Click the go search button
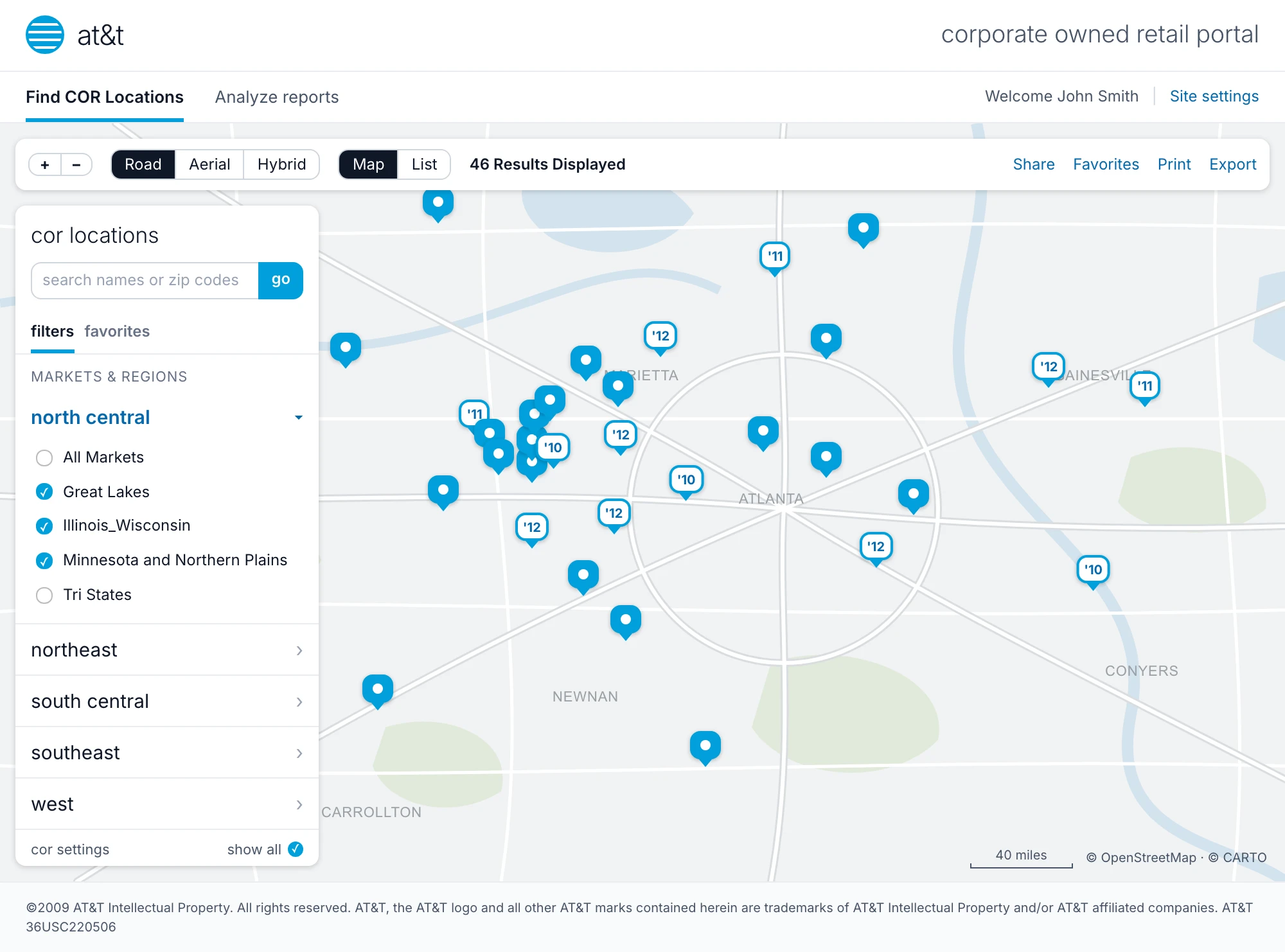This screenshot has height=952, width=1285. click(x=281, y=280)
